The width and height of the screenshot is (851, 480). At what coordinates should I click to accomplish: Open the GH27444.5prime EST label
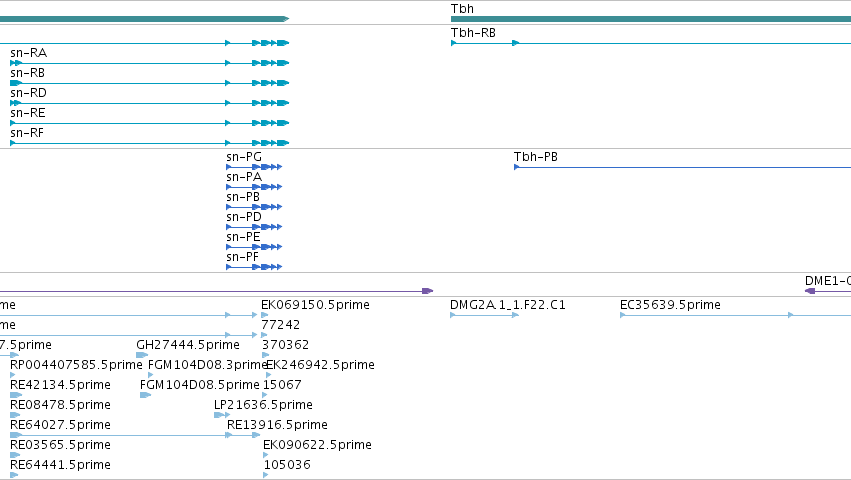point(188,345)
